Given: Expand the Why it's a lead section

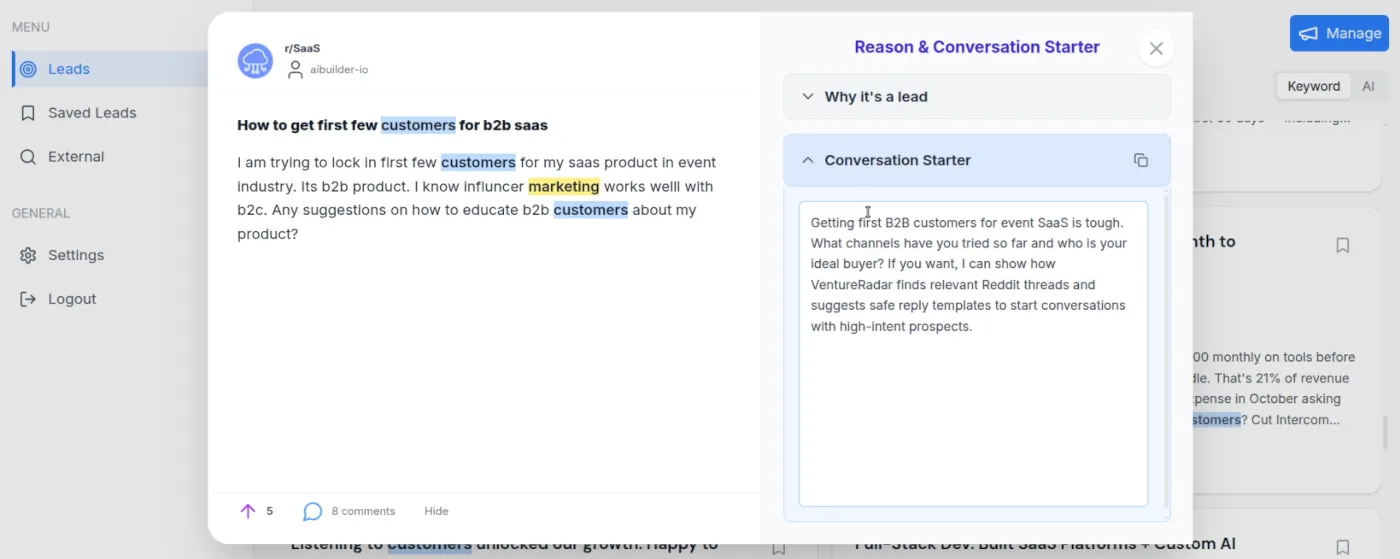Looking at the screenshot, I should (x=977, y=97).
